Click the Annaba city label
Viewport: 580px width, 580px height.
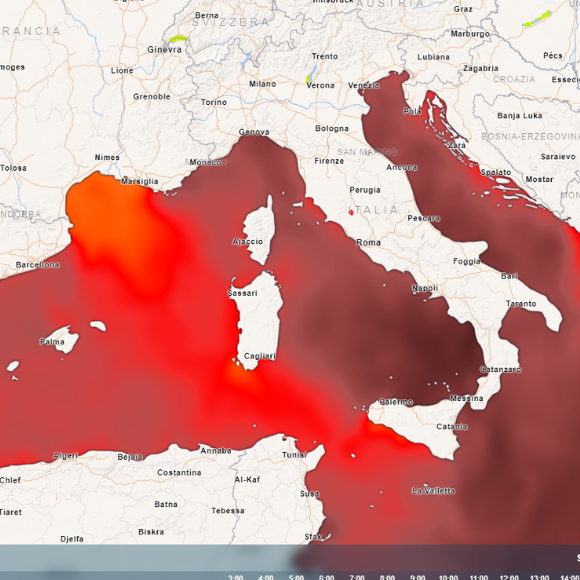[216, 451]
